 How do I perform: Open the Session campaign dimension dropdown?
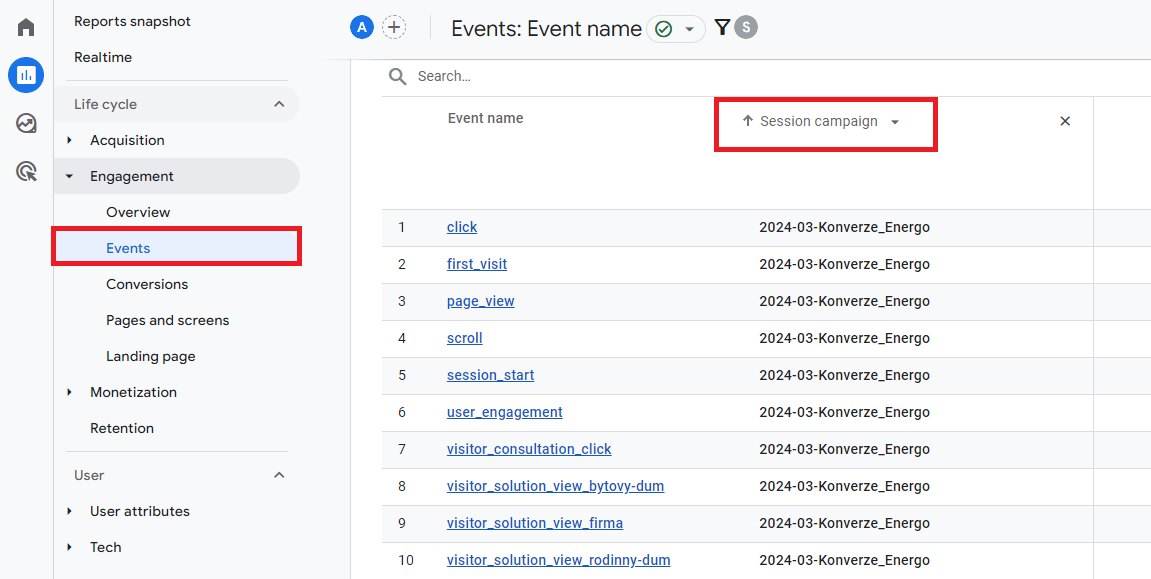pyautogui.click(x=894, y=122)
